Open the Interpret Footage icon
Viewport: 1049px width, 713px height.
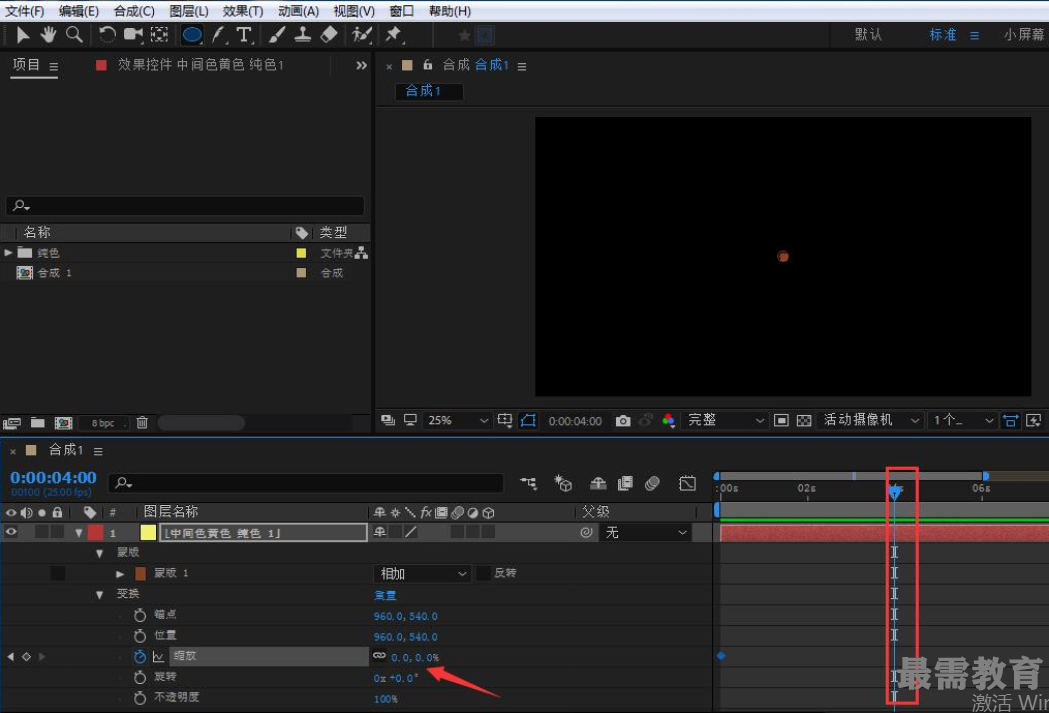coord(12,423)
